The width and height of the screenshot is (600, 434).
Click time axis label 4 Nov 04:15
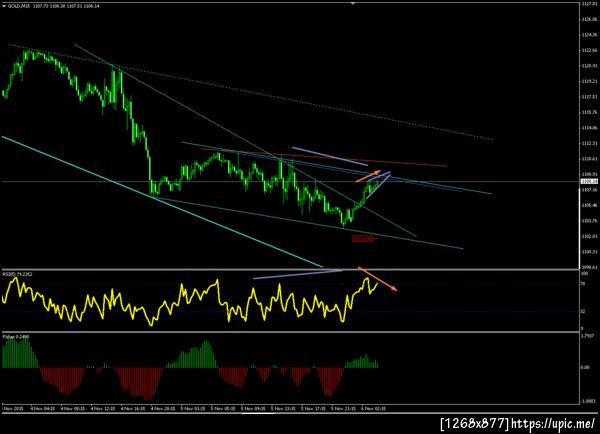pyautogui.click(x=42, y=409)
